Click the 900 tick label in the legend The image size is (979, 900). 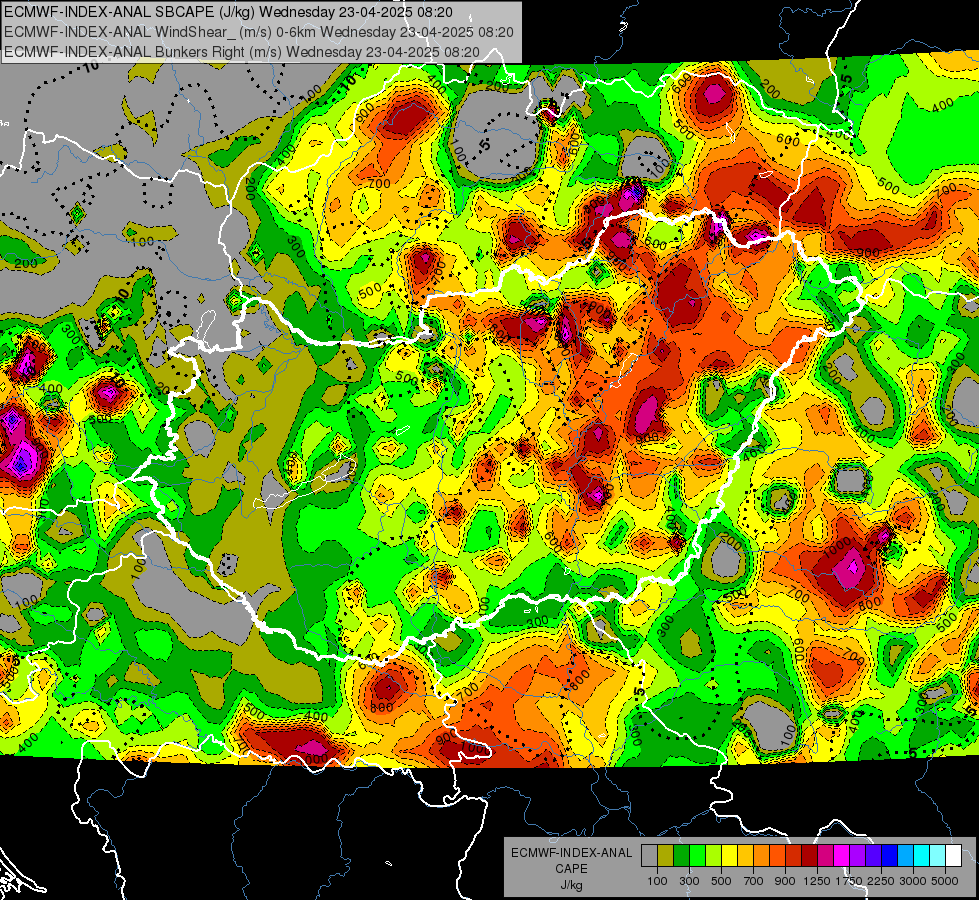click(785, 881)
